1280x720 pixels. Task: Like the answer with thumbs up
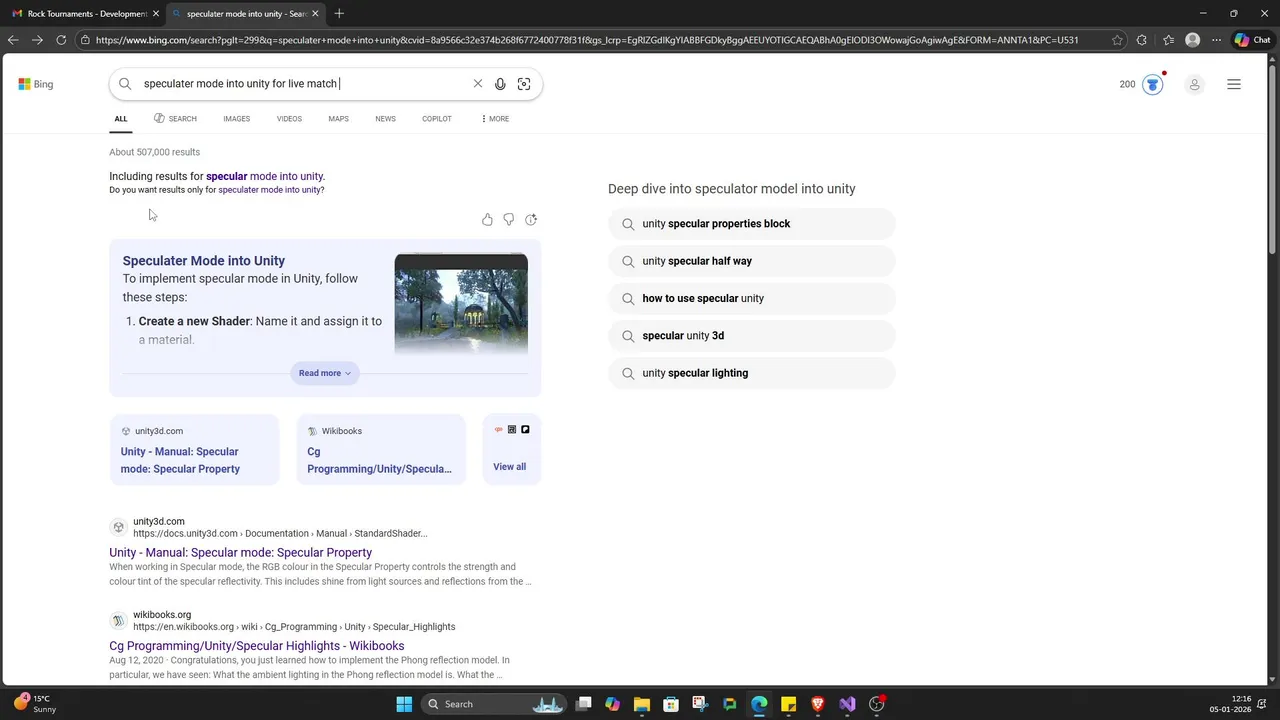487,219
